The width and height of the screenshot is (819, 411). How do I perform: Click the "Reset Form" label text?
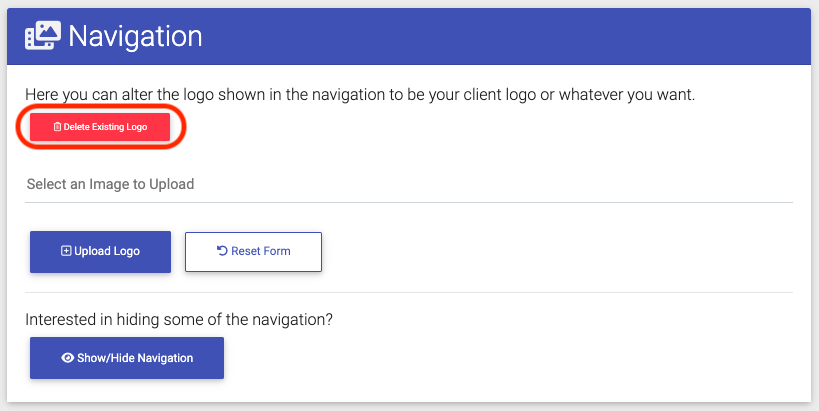pyautogui.click(x=261, y=251)
